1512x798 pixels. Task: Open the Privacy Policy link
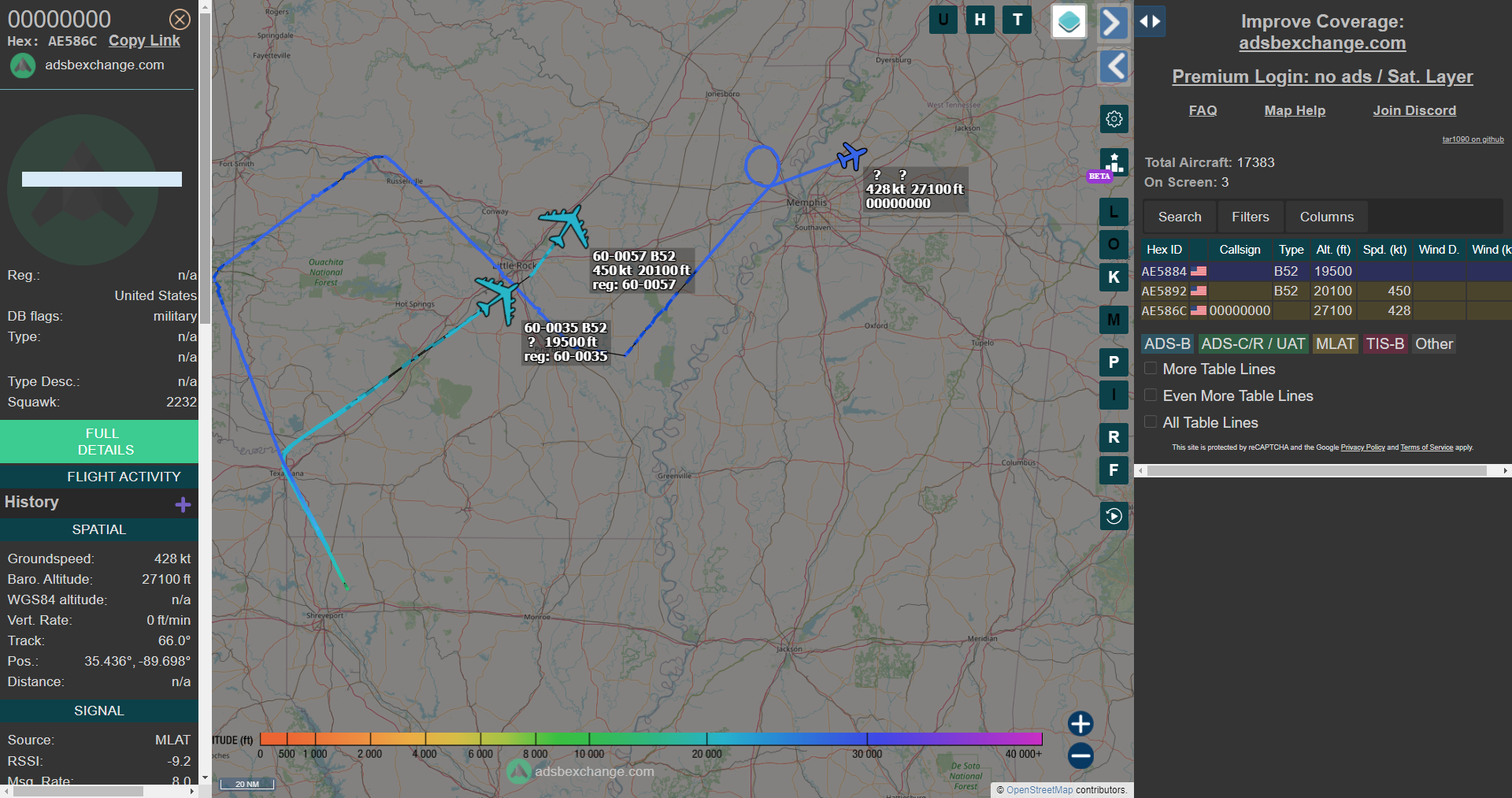coord(1362,447)
